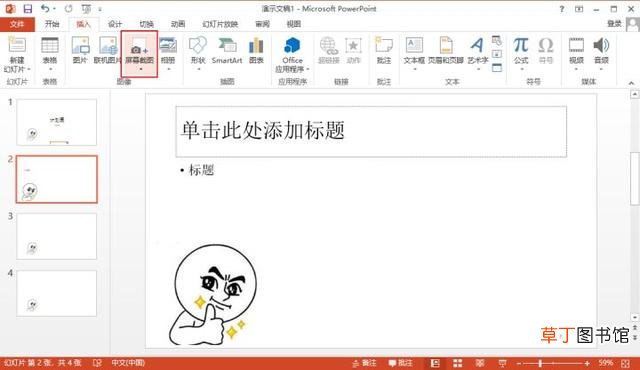
Task: Check spelling icon in status bar
Action: pyautogui.click(x=97, y=363)
